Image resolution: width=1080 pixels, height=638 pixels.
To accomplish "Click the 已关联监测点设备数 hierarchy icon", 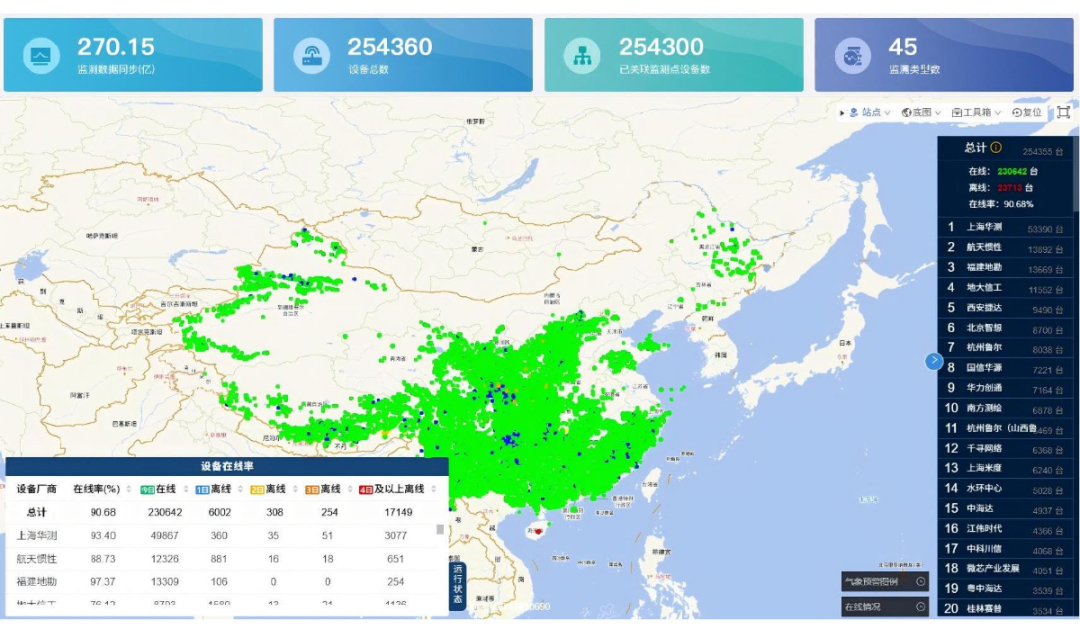I will [x=582, y=55].
